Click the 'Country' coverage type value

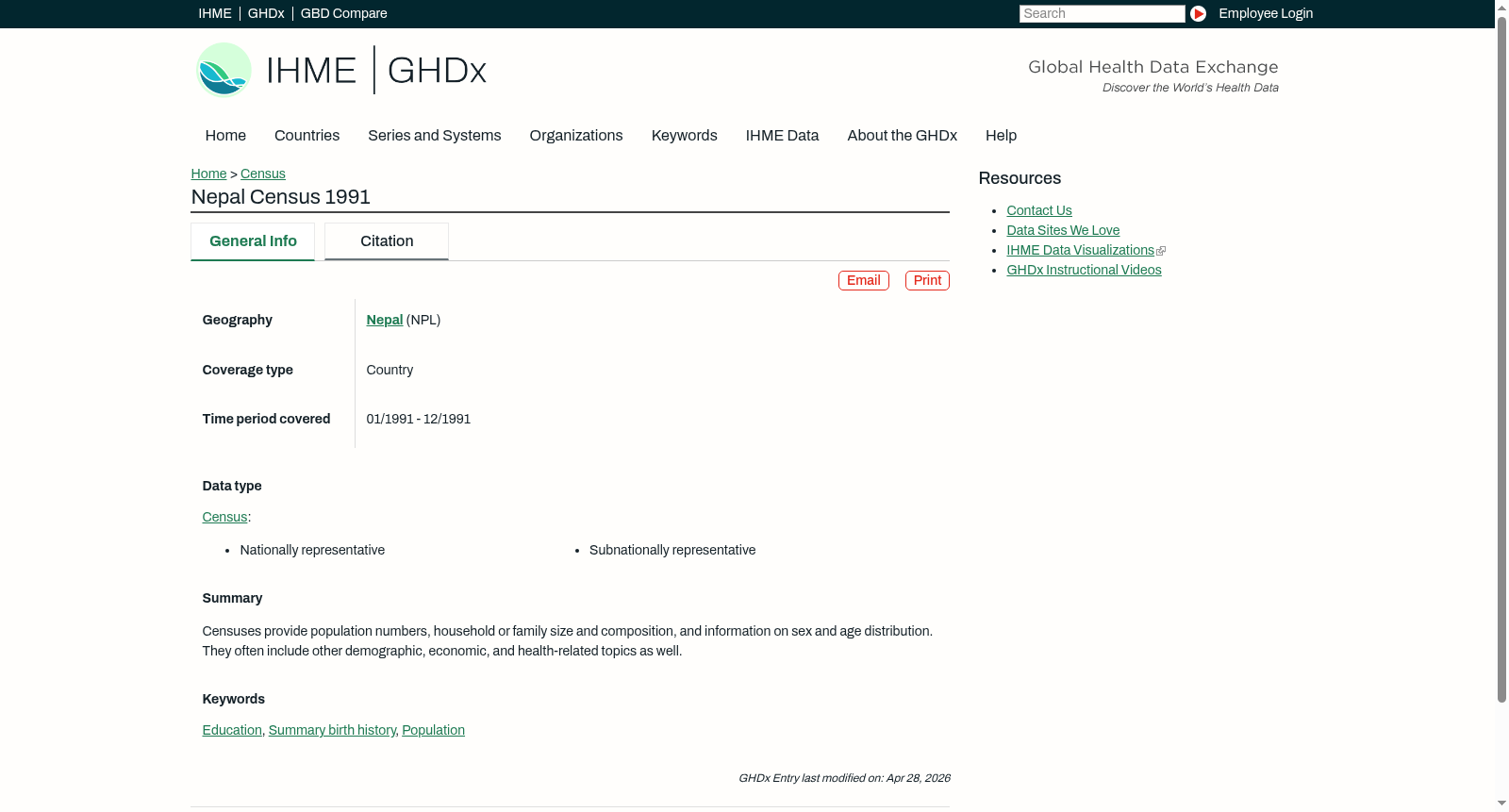tap(390, 370)
